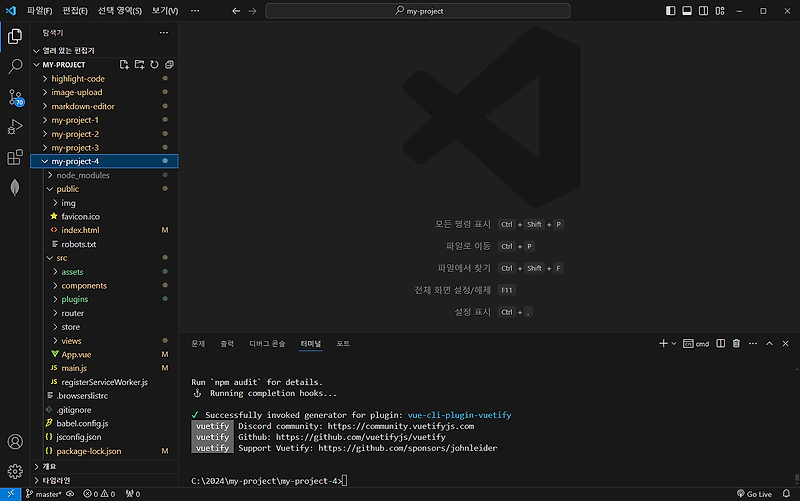Refresh the Explorer file tree
Image resolution: width=800 pixels, height=501 pixels.
[x=154, y=65]
